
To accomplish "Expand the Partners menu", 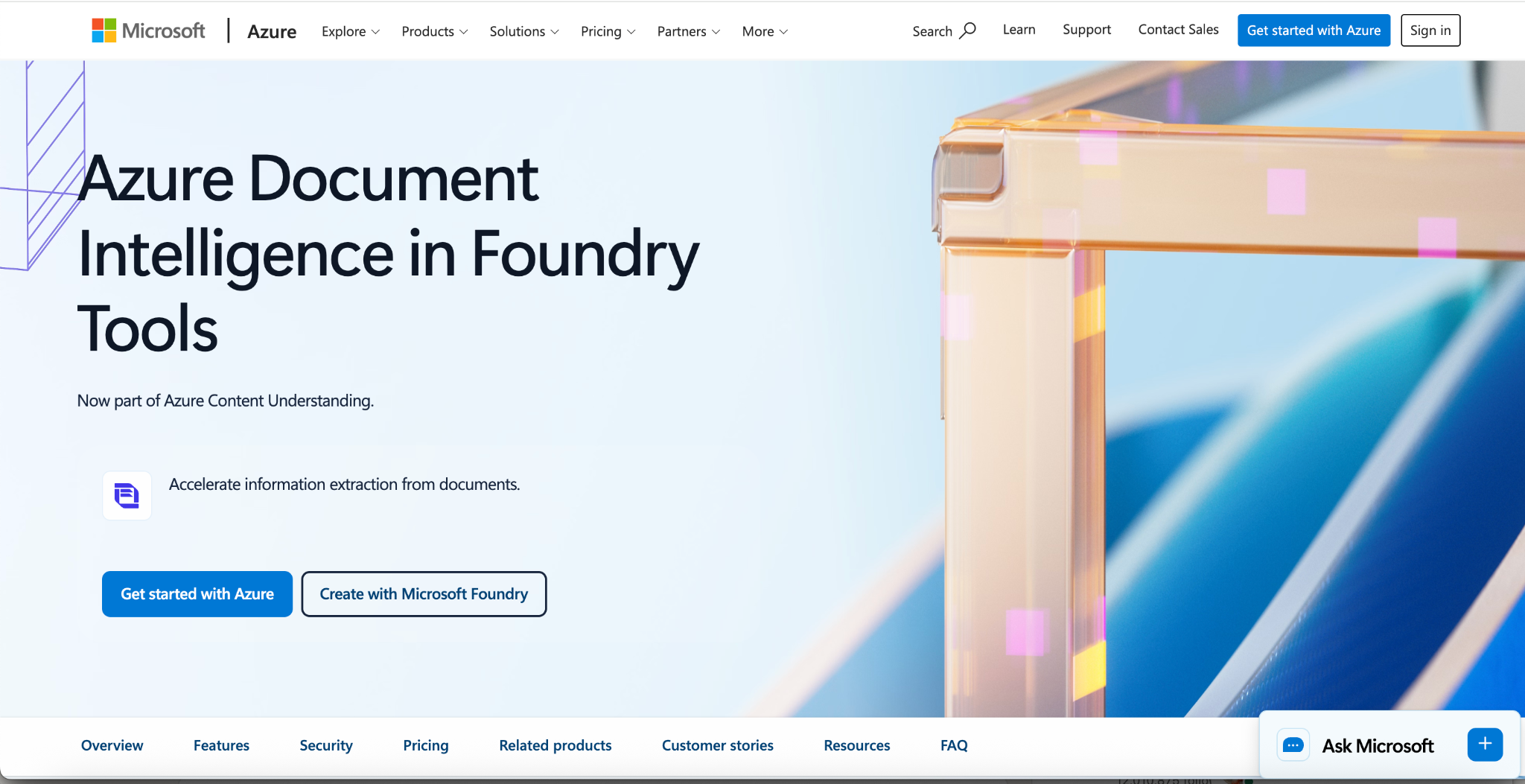I will click(689, 31).
